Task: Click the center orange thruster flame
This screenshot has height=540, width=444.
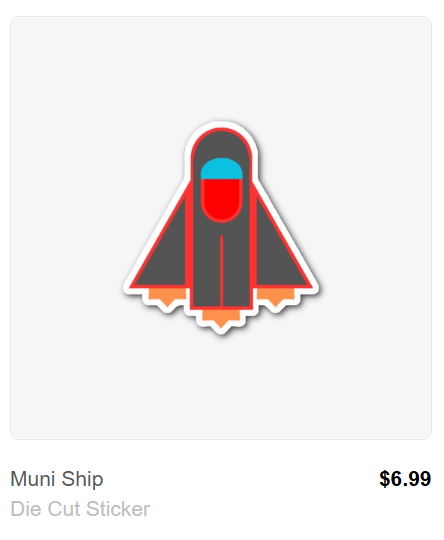Action: coord(221,319)
